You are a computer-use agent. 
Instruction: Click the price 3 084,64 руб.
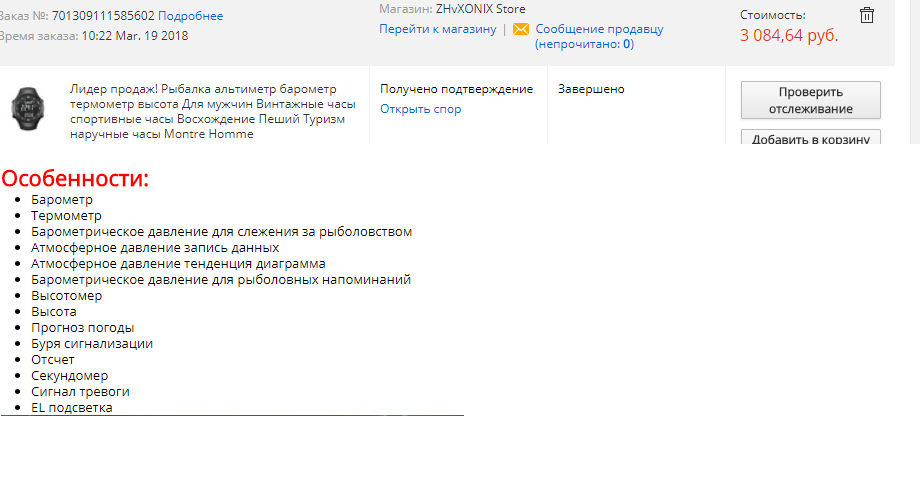pos(789,36)
